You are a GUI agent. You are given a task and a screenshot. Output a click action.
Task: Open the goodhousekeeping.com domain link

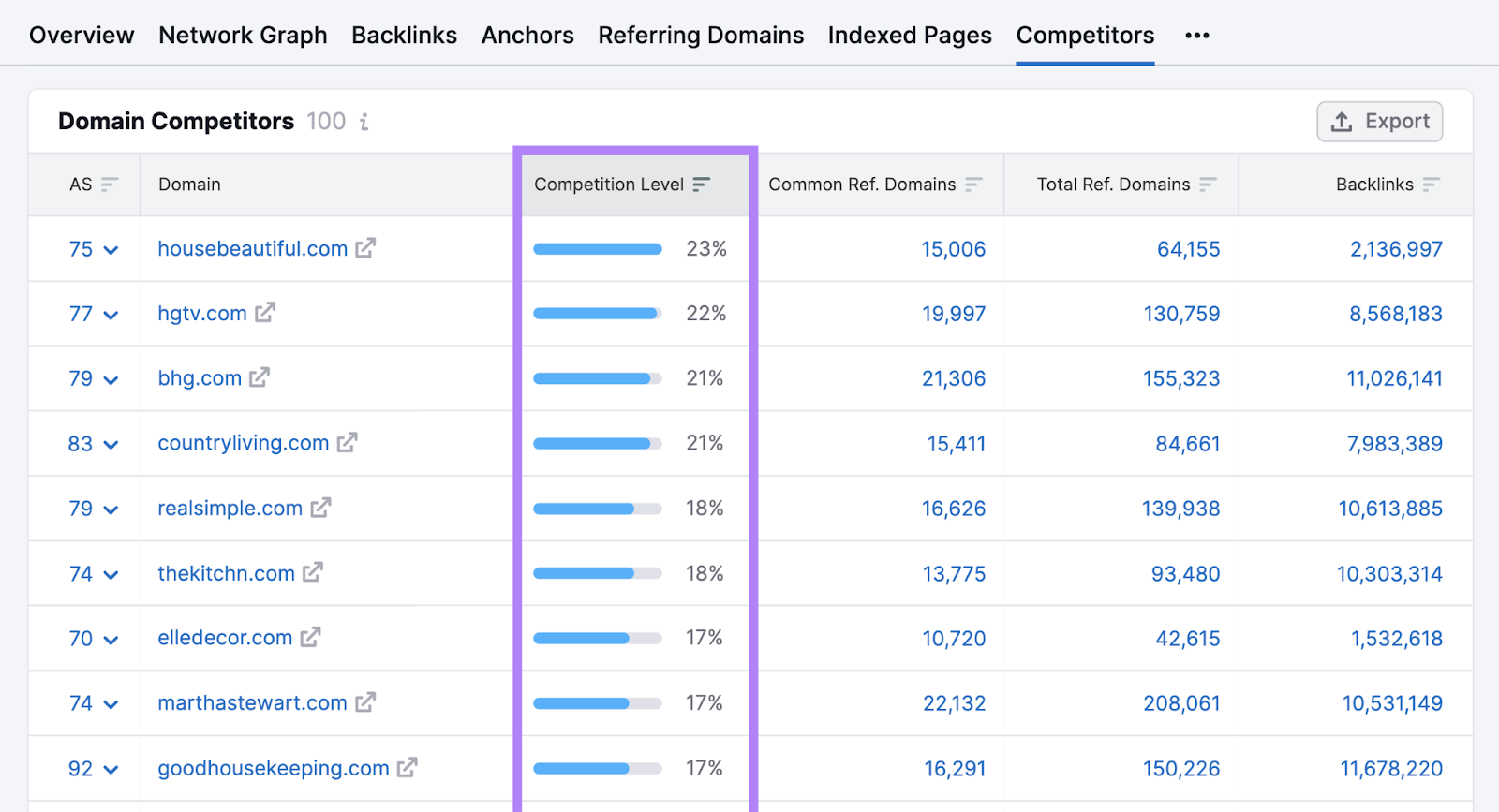[274, 768]
